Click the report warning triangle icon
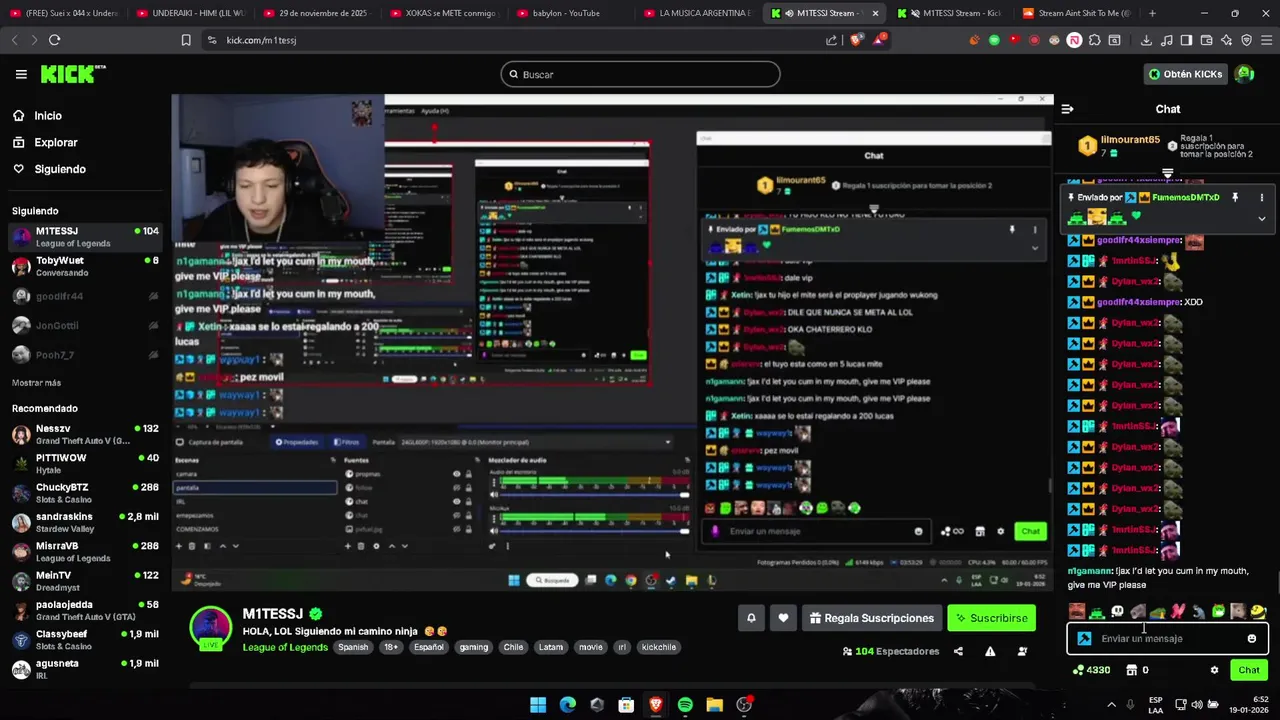1280x720 pixels. click(x=990, y=651)
